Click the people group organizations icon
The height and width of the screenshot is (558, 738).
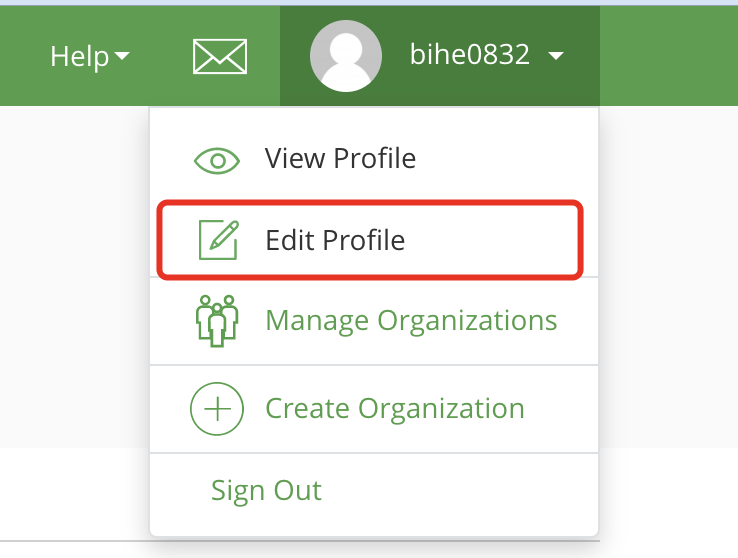pos(216,321)
